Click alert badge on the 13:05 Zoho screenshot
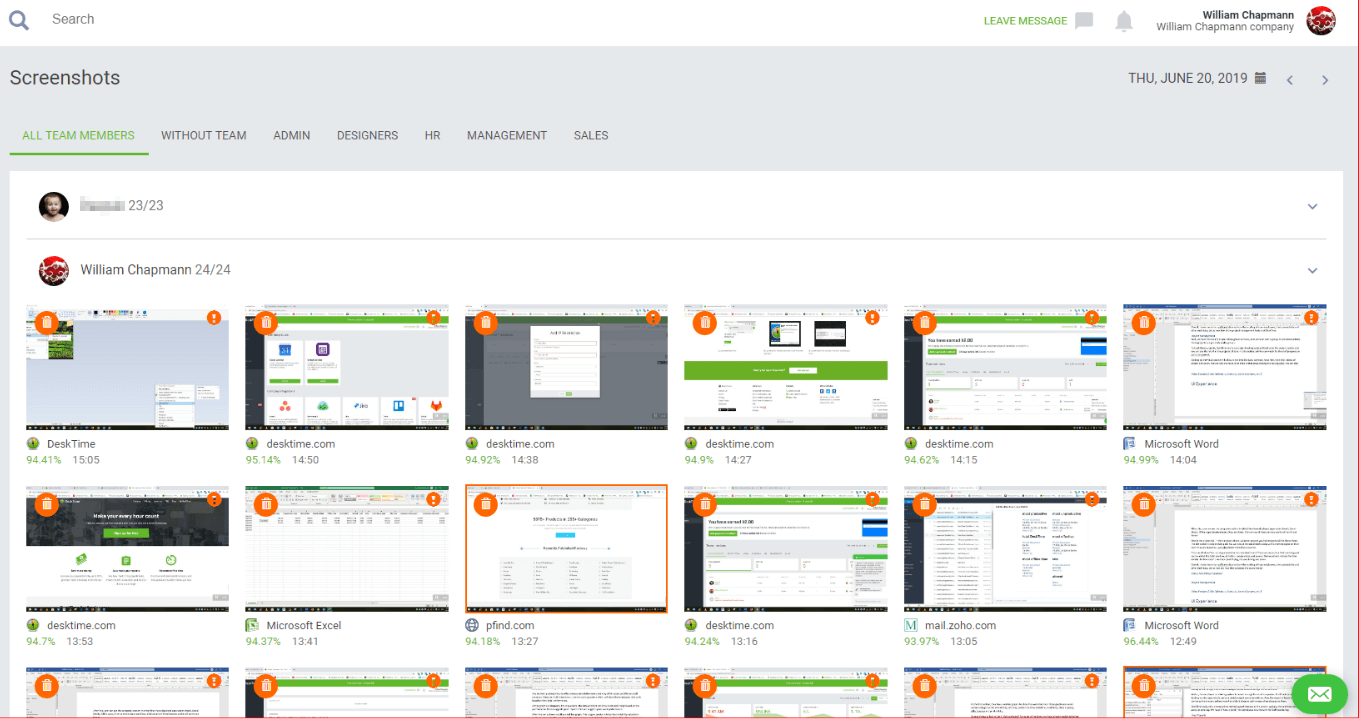The height and width of the screenshot is (719, 1359). [x=1092, y=499]
